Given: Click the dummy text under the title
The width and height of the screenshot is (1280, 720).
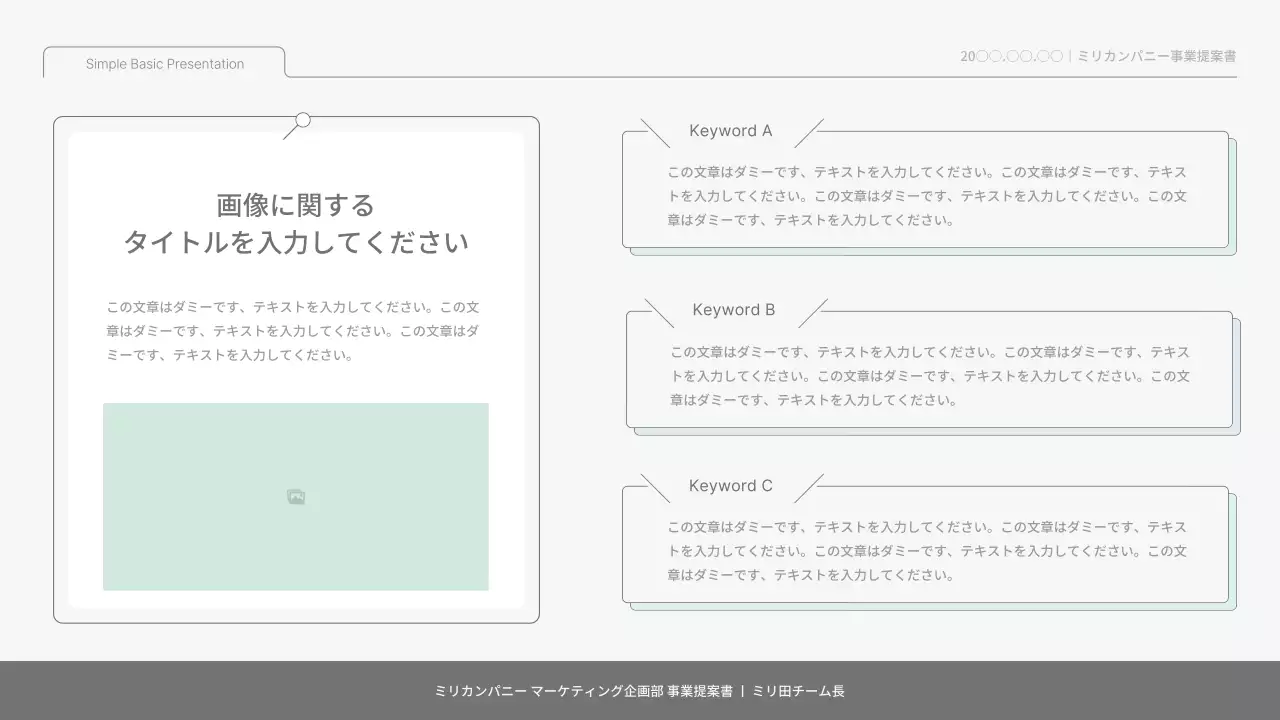Looking at the screenshot, I should click(x=295, y=330).
